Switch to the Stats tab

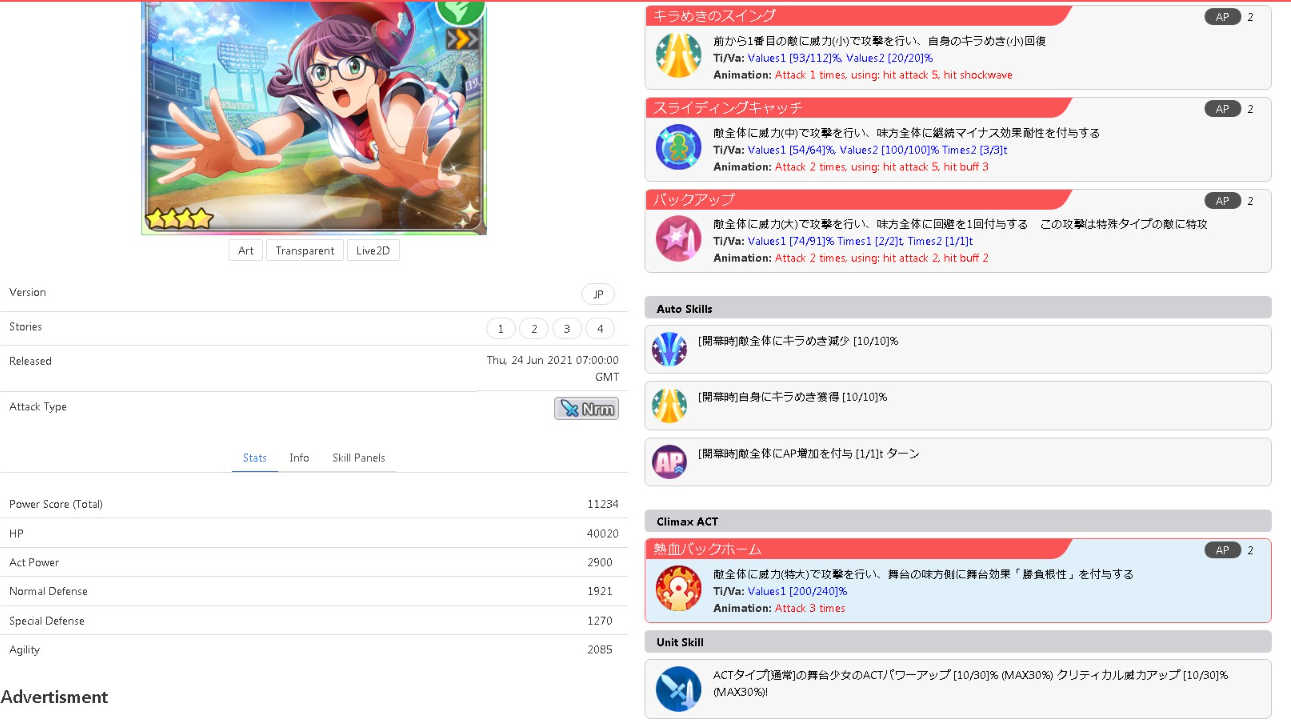point(255,458)
